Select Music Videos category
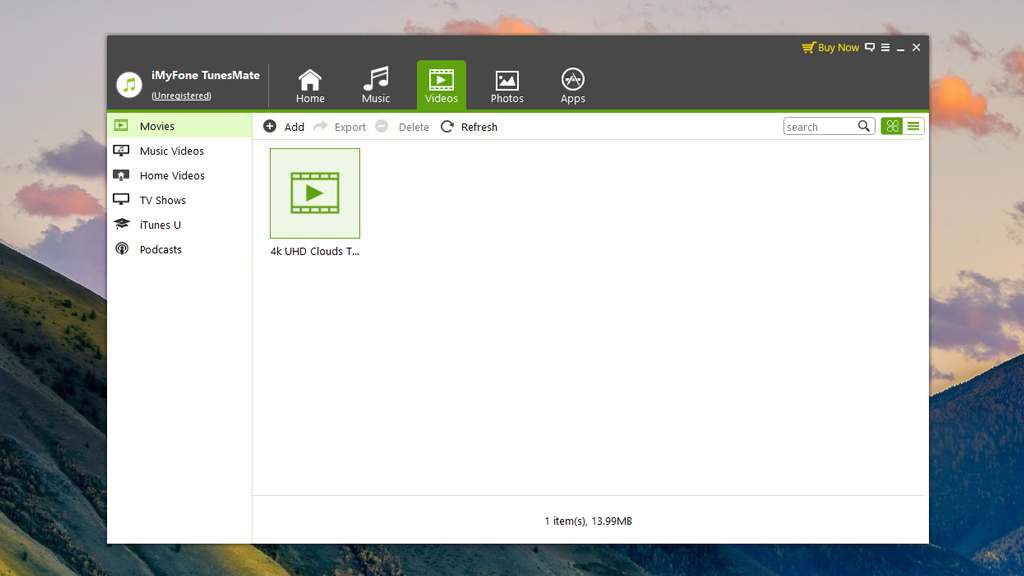Image resolution: width=1024 pixels, height=576 pixels. pyautogui.click(x=180, y=151)
